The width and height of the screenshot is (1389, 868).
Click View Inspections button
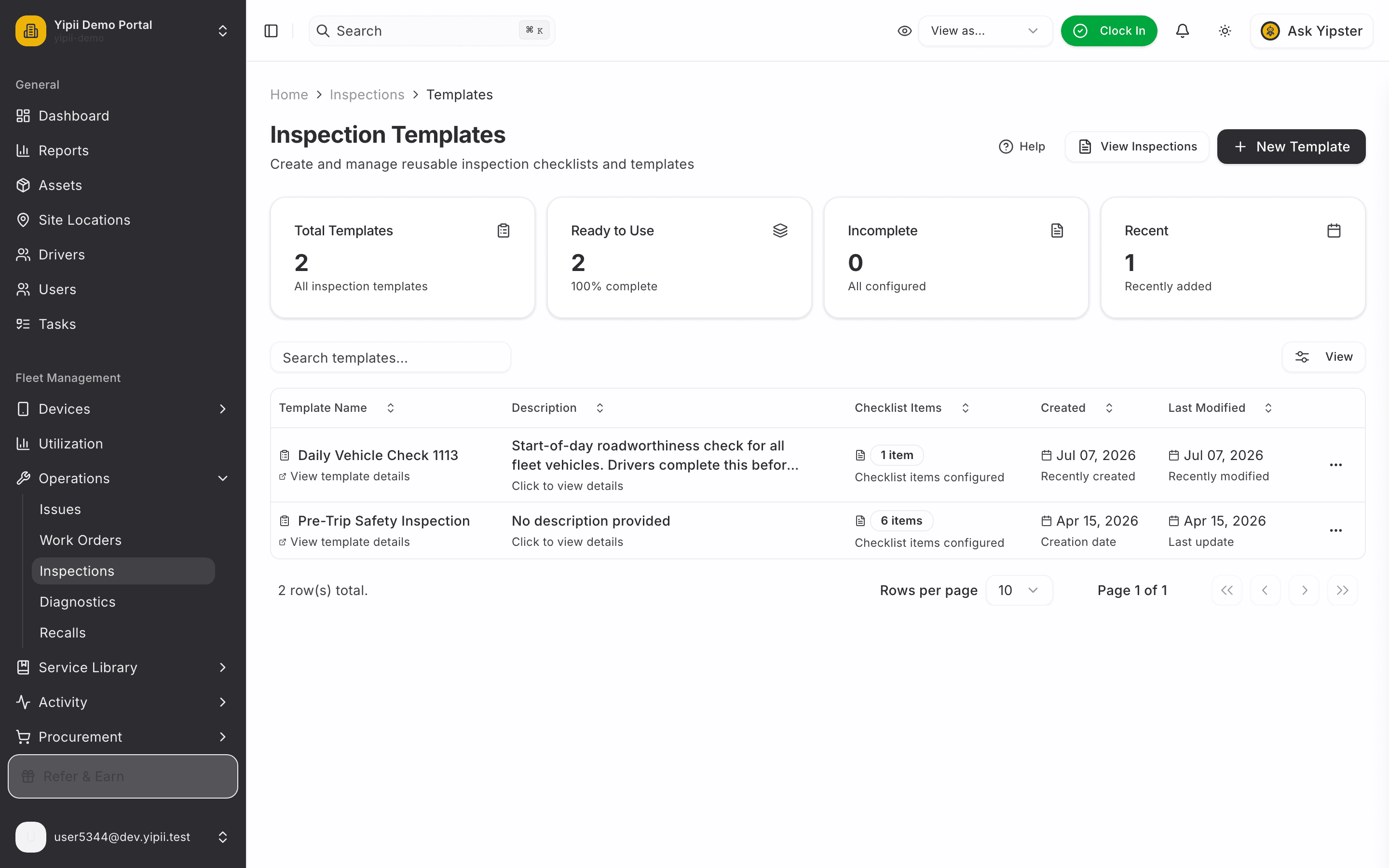coord(1137,147)
